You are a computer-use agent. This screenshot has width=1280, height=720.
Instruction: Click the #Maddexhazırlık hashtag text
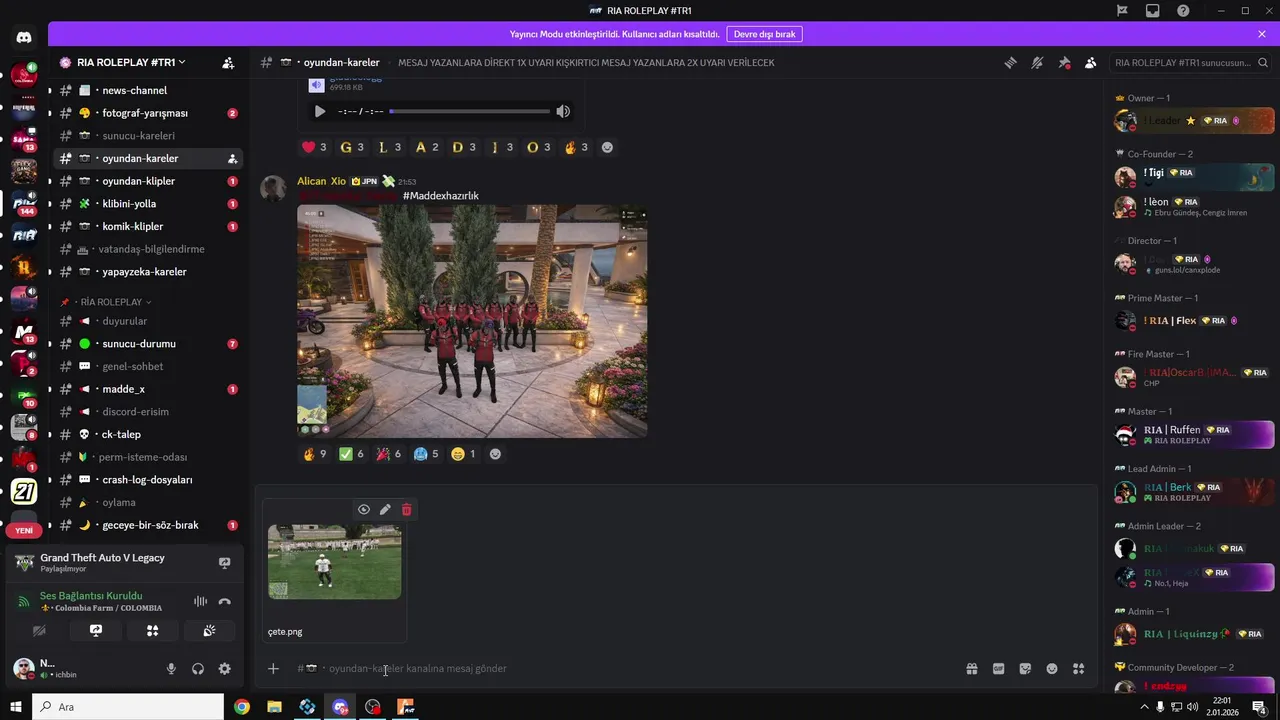441,196
